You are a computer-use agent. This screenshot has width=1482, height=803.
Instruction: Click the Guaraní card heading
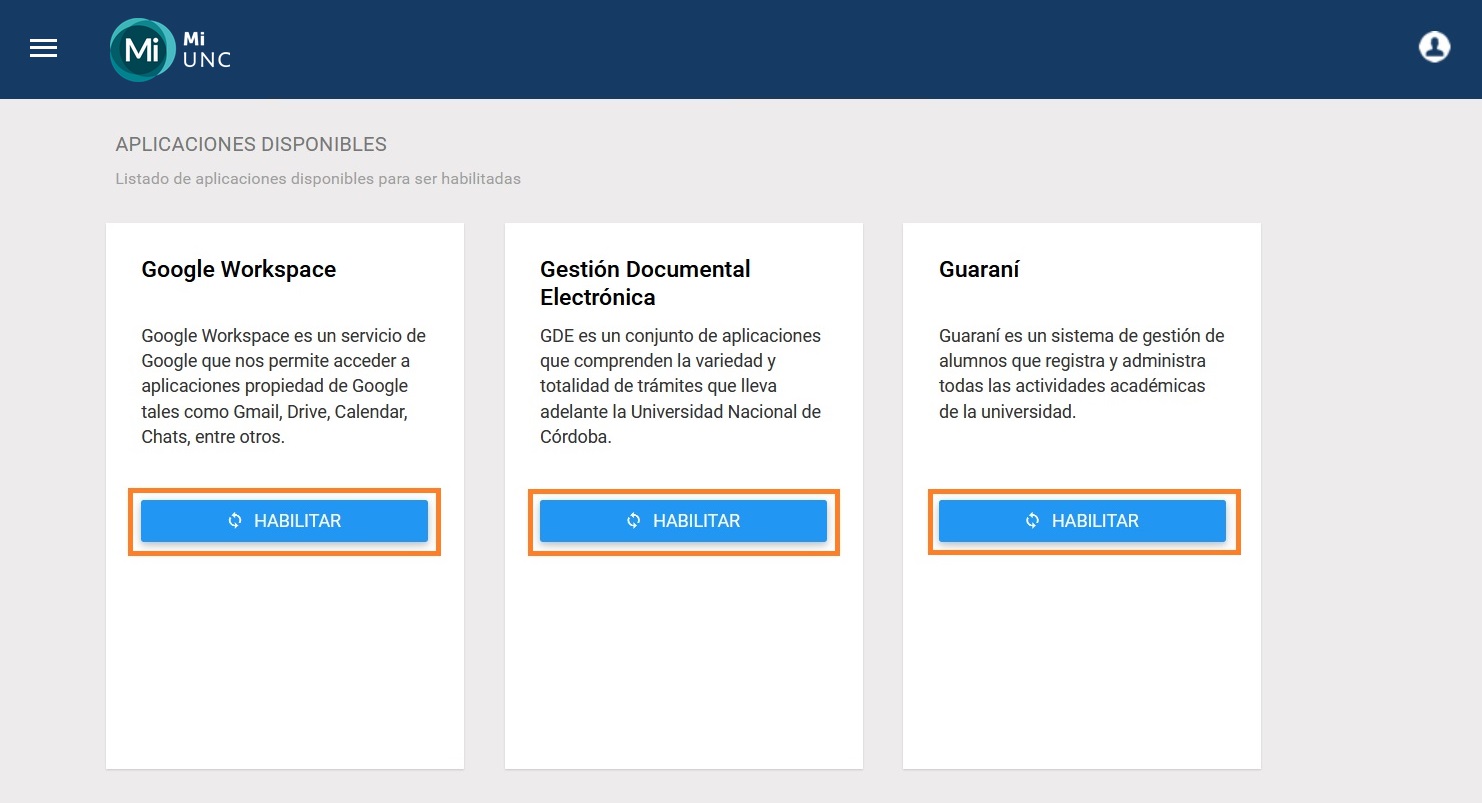(x=979, y=269)
